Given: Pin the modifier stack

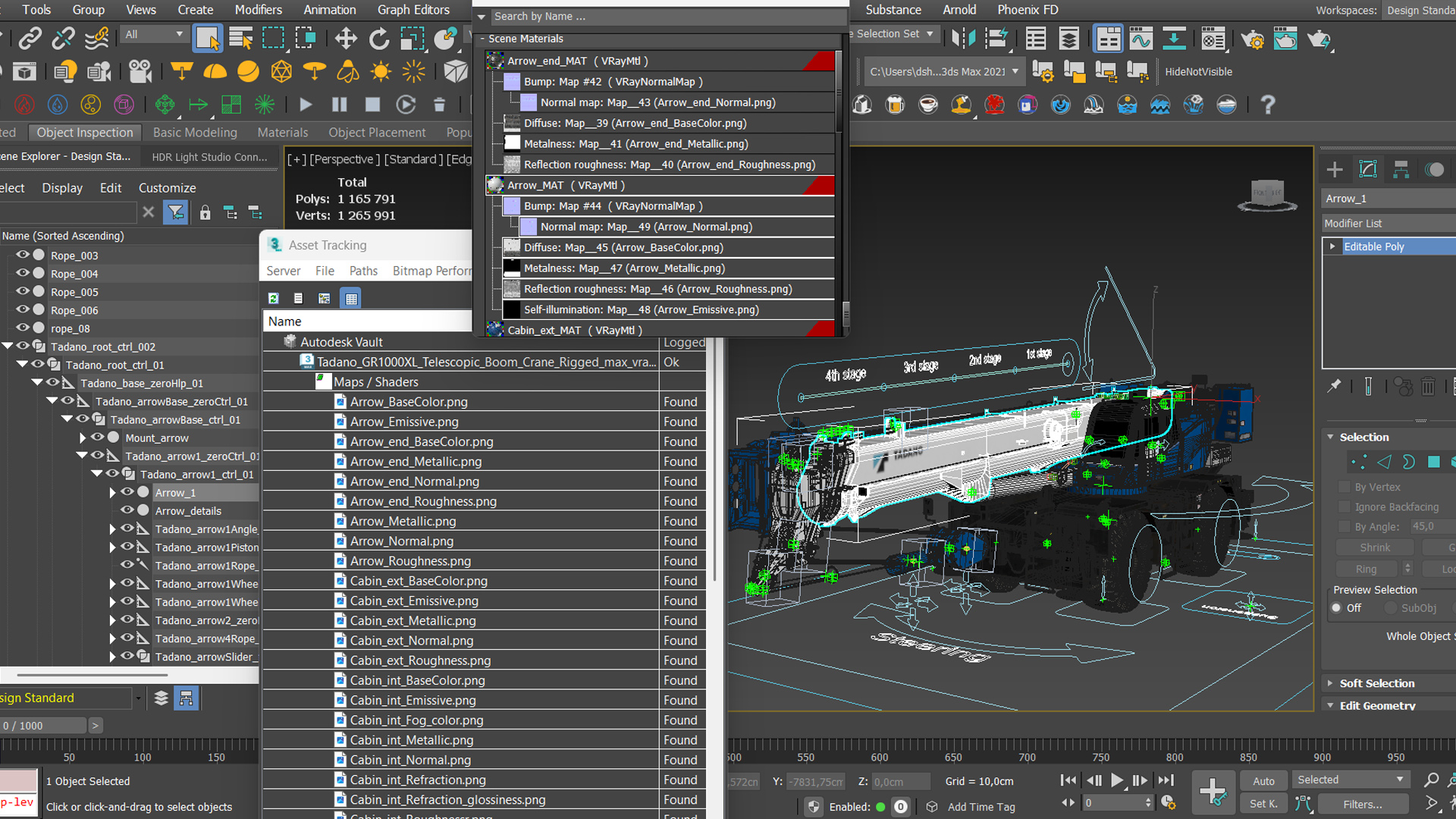Looking at the screenshot, I should pyautogui.click(x=1334, y=386).
